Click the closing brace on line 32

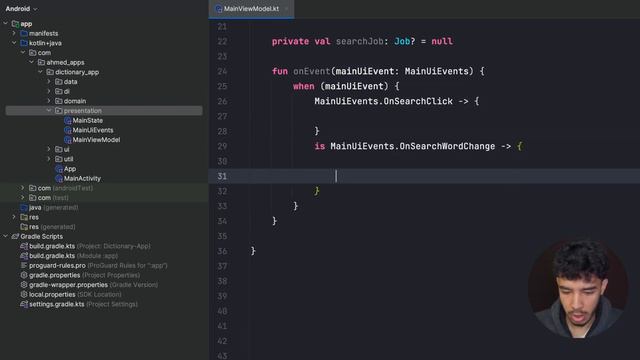[317, 191]
